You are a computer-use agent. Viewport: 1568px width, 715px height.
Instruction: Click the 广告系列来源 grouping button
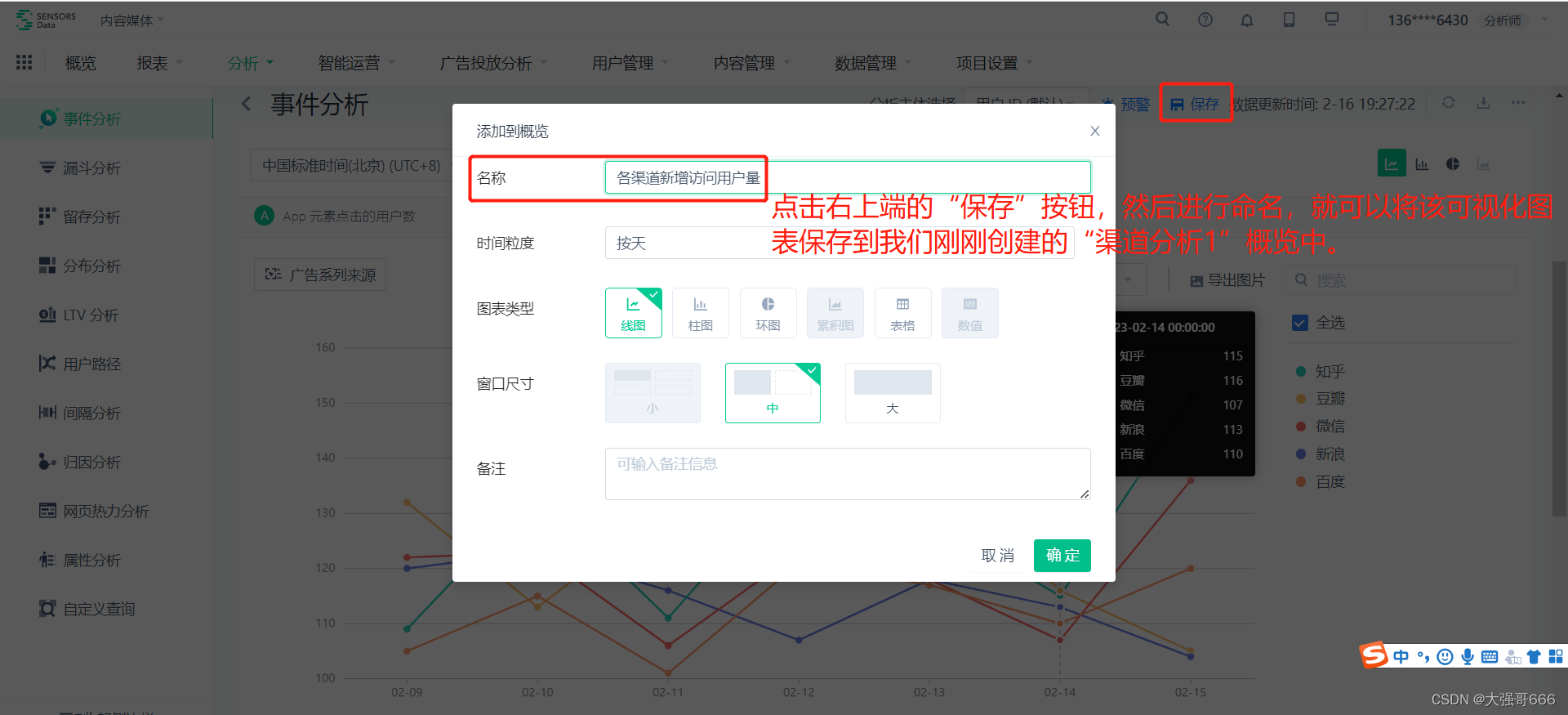320,275
